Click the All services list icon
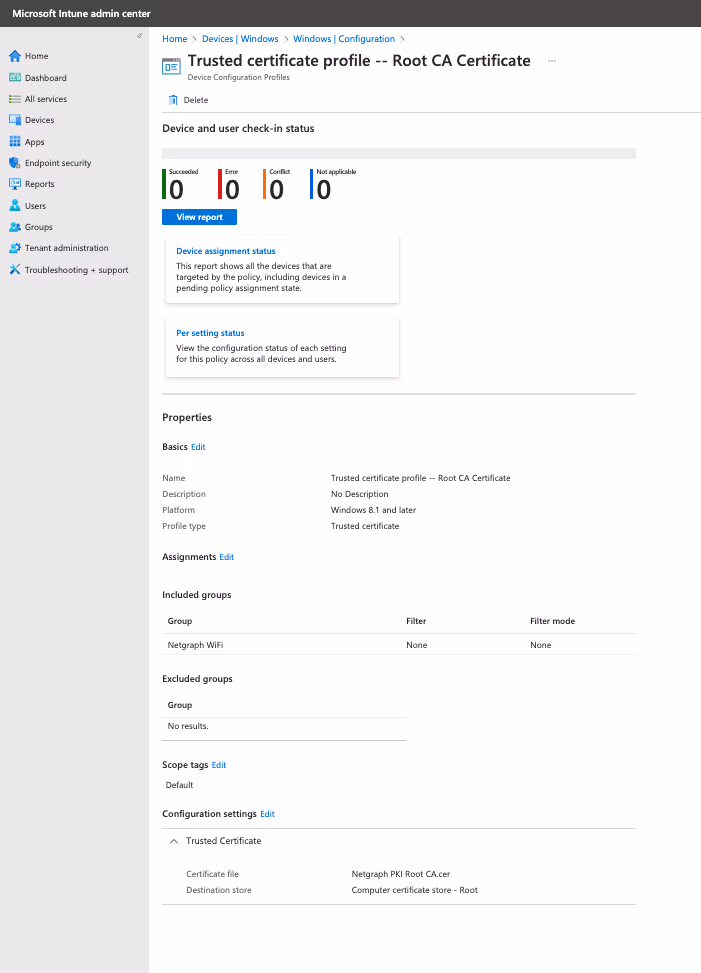 pos(15,99)
